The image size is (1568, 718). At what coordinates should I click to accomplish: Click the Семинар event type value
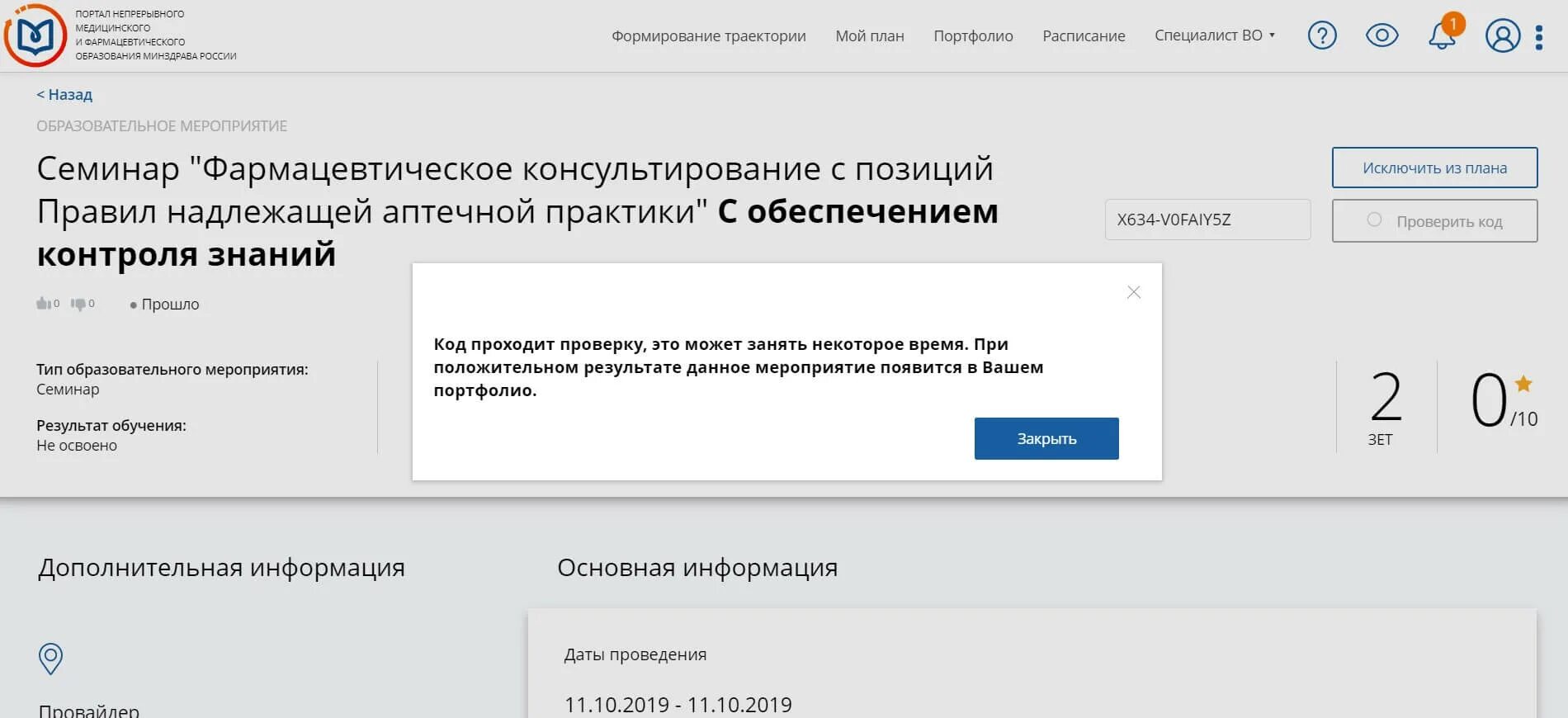(x=68, y=390)
